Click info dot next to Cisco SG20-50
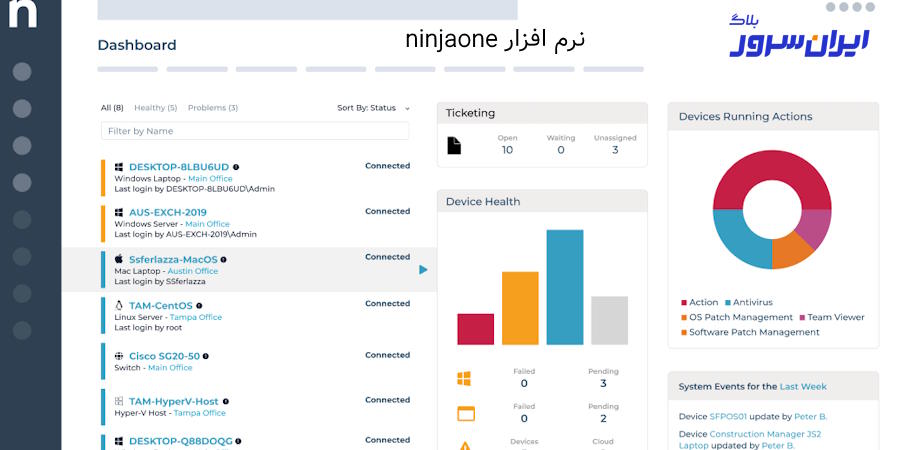900x450 pixels. (x=205, y=356)
